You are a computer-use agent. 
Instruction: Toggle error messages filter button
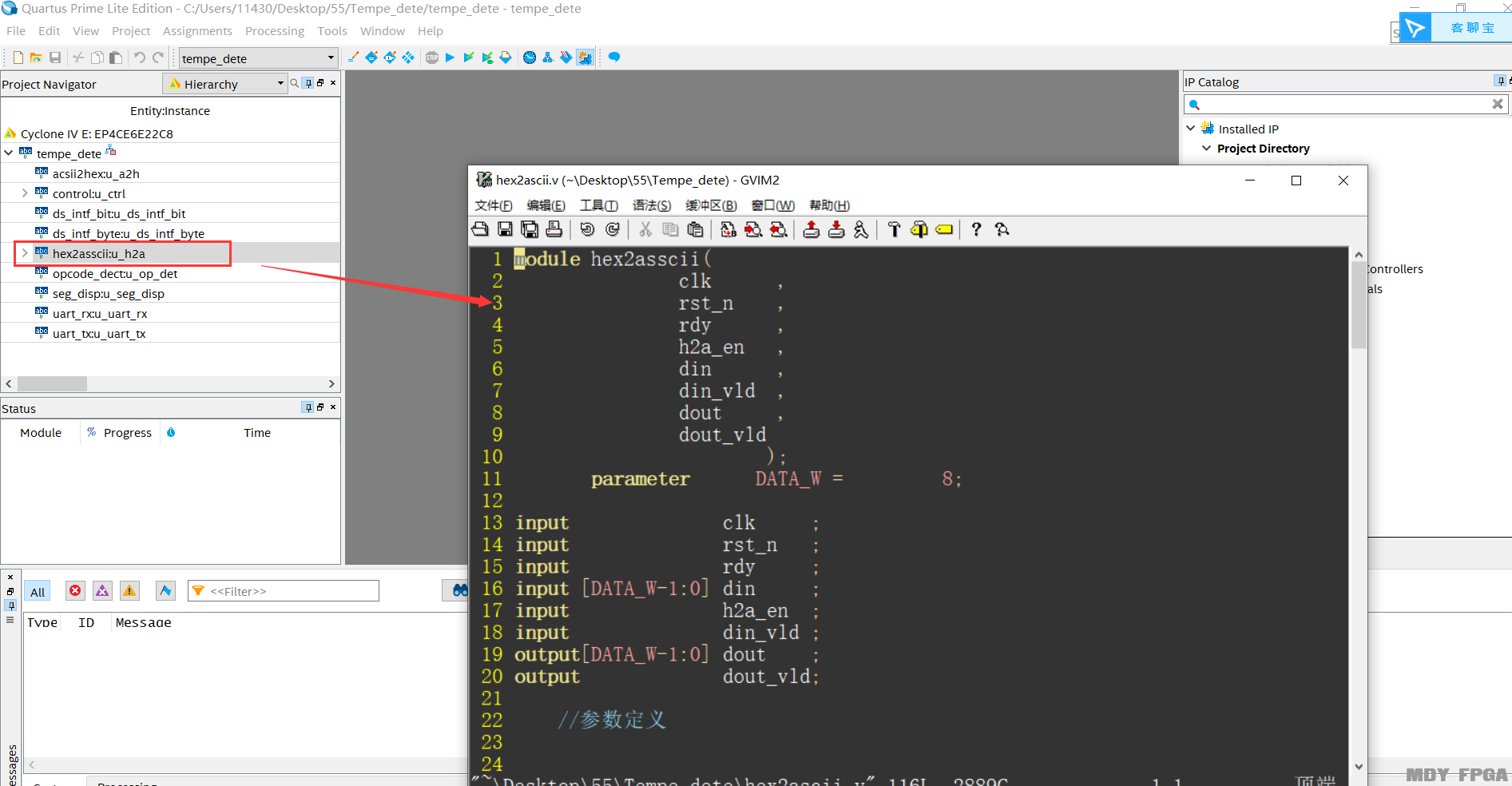coord(75,590)
